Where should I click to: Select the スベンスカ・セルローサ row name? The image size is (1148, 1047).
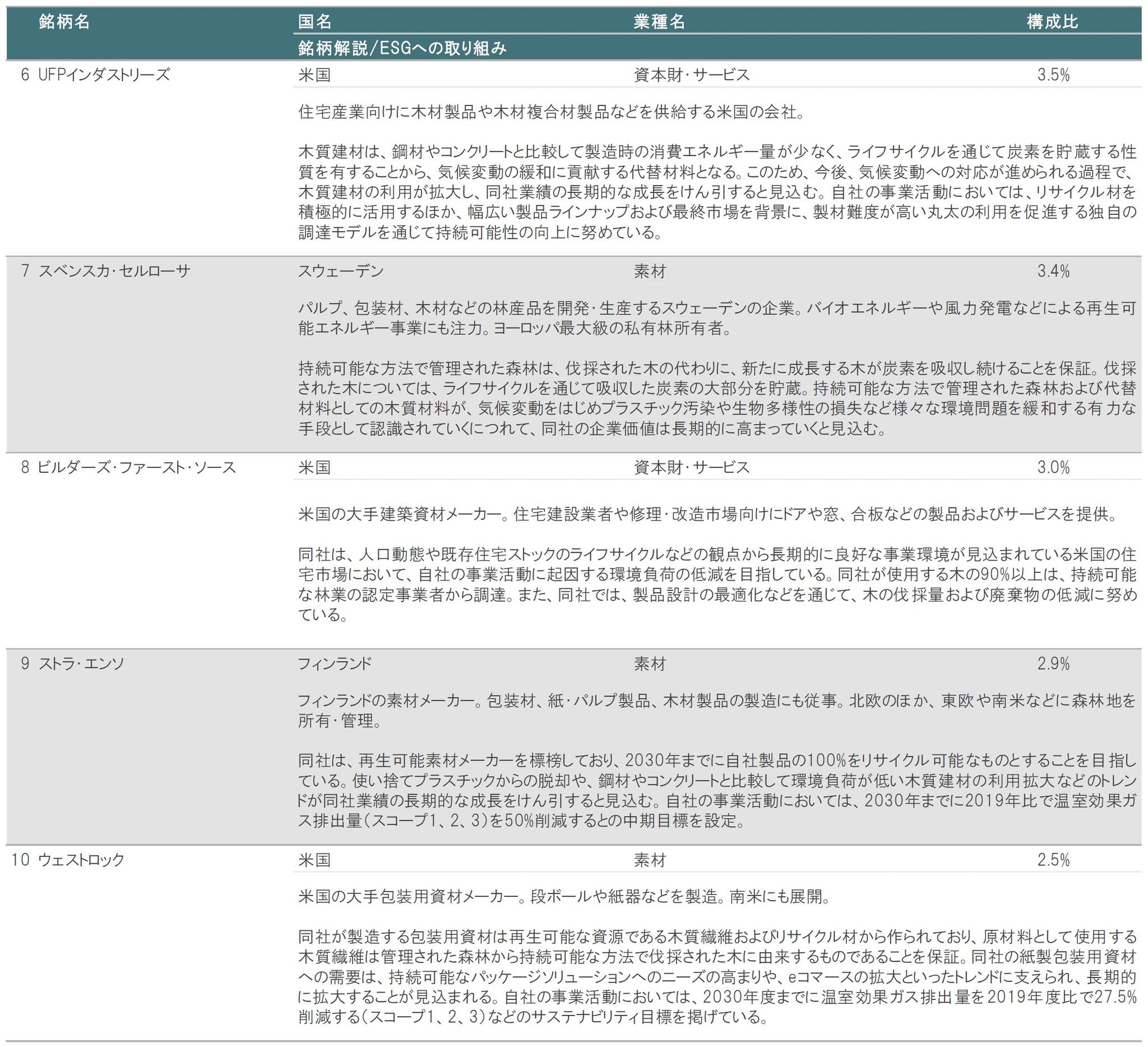[x=114, y=271]
